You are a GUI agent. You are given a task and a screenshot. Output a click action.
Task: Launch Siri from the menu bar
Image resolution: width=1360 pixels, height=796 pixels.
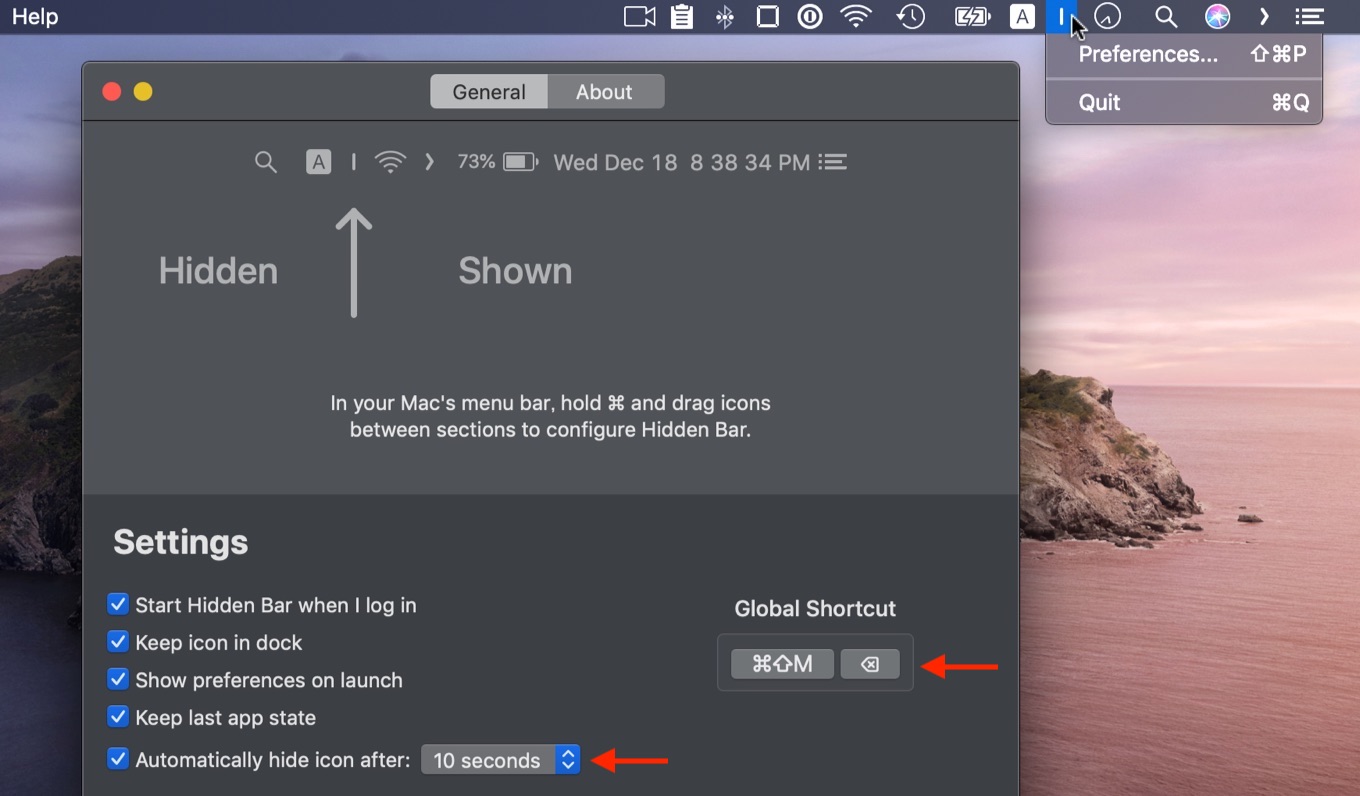coord(1217,17)
